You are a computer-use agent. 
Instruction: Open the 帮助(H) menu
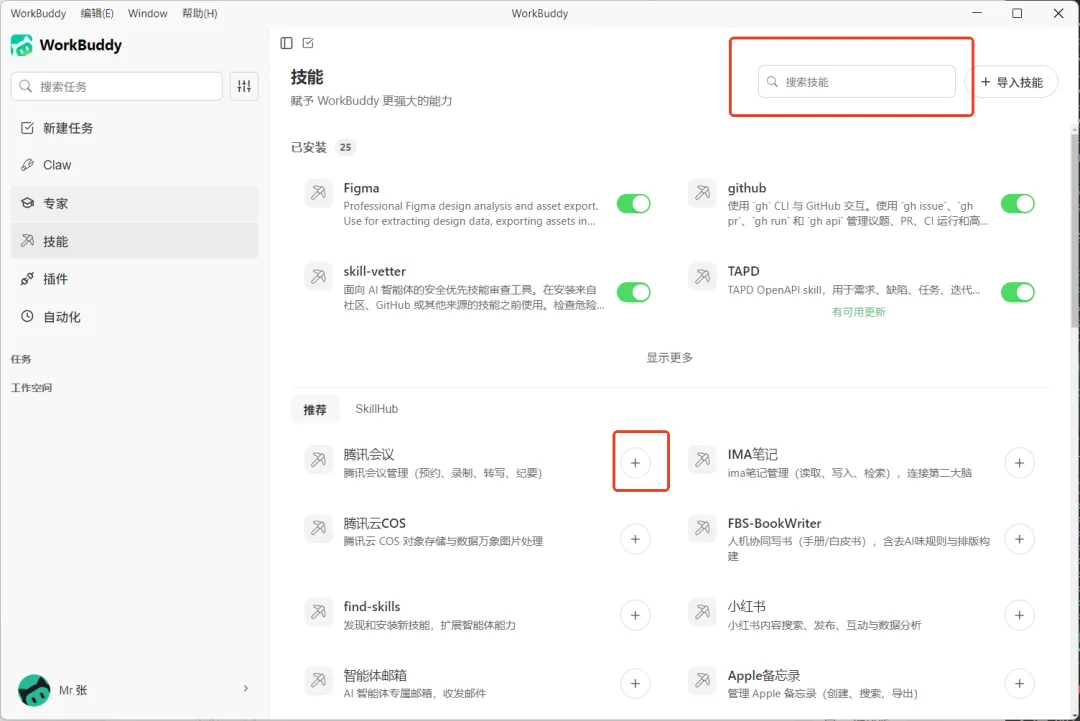(x=199, y=13)
